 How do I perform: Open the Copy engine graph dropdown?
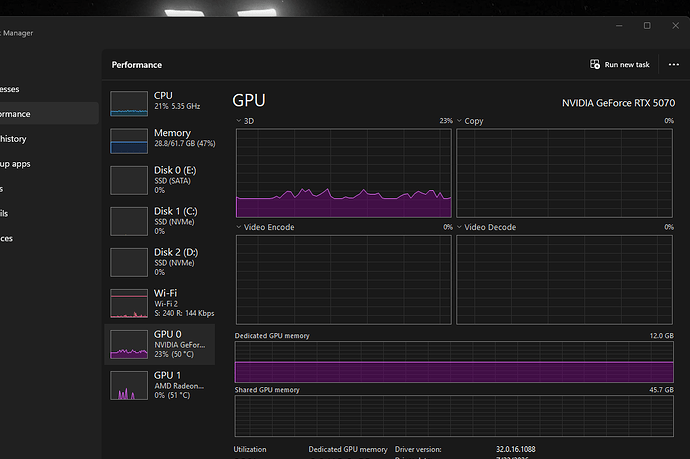tap(459, 121)
